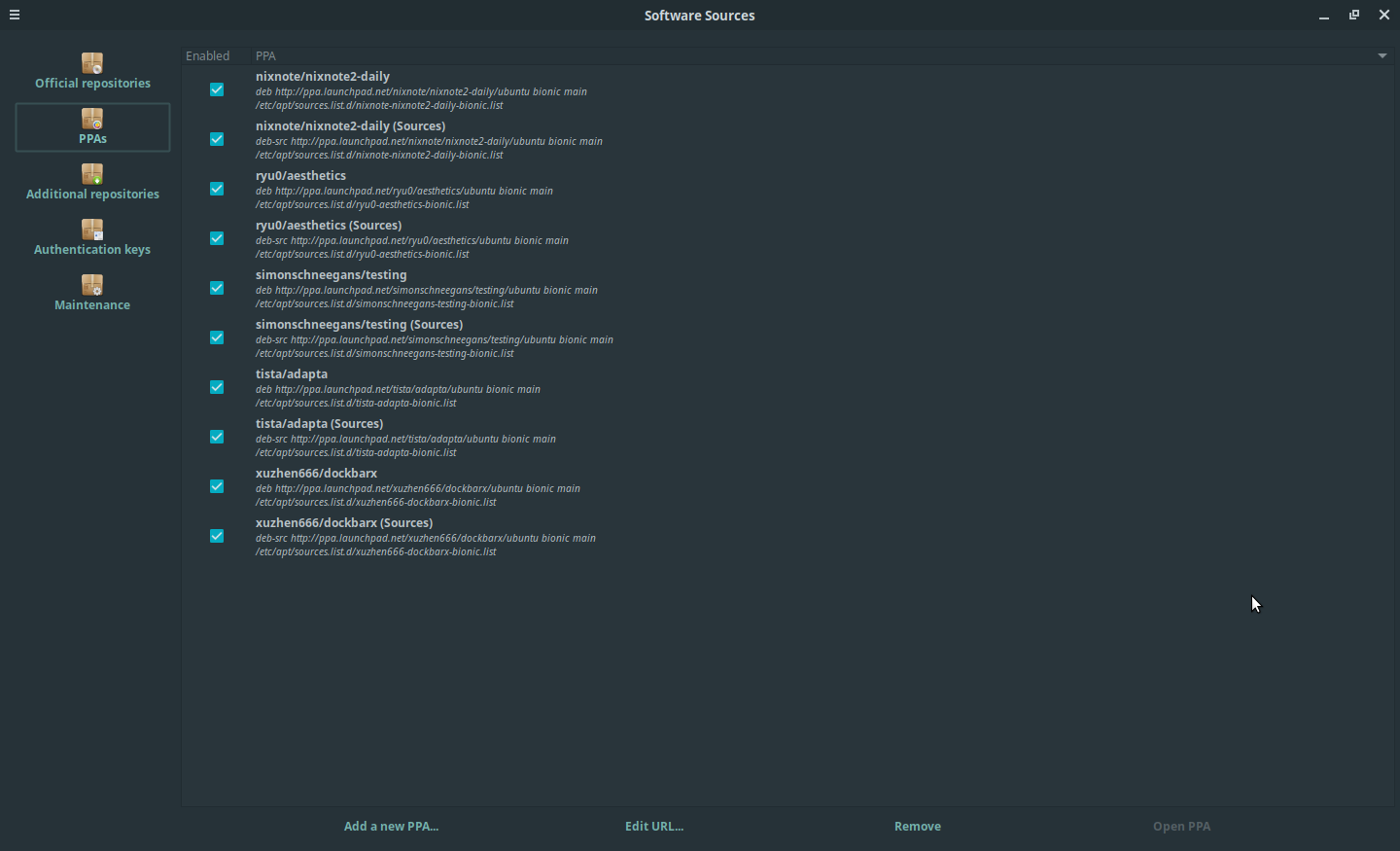Select the xuzhen666/dockbarx row title

316,474
